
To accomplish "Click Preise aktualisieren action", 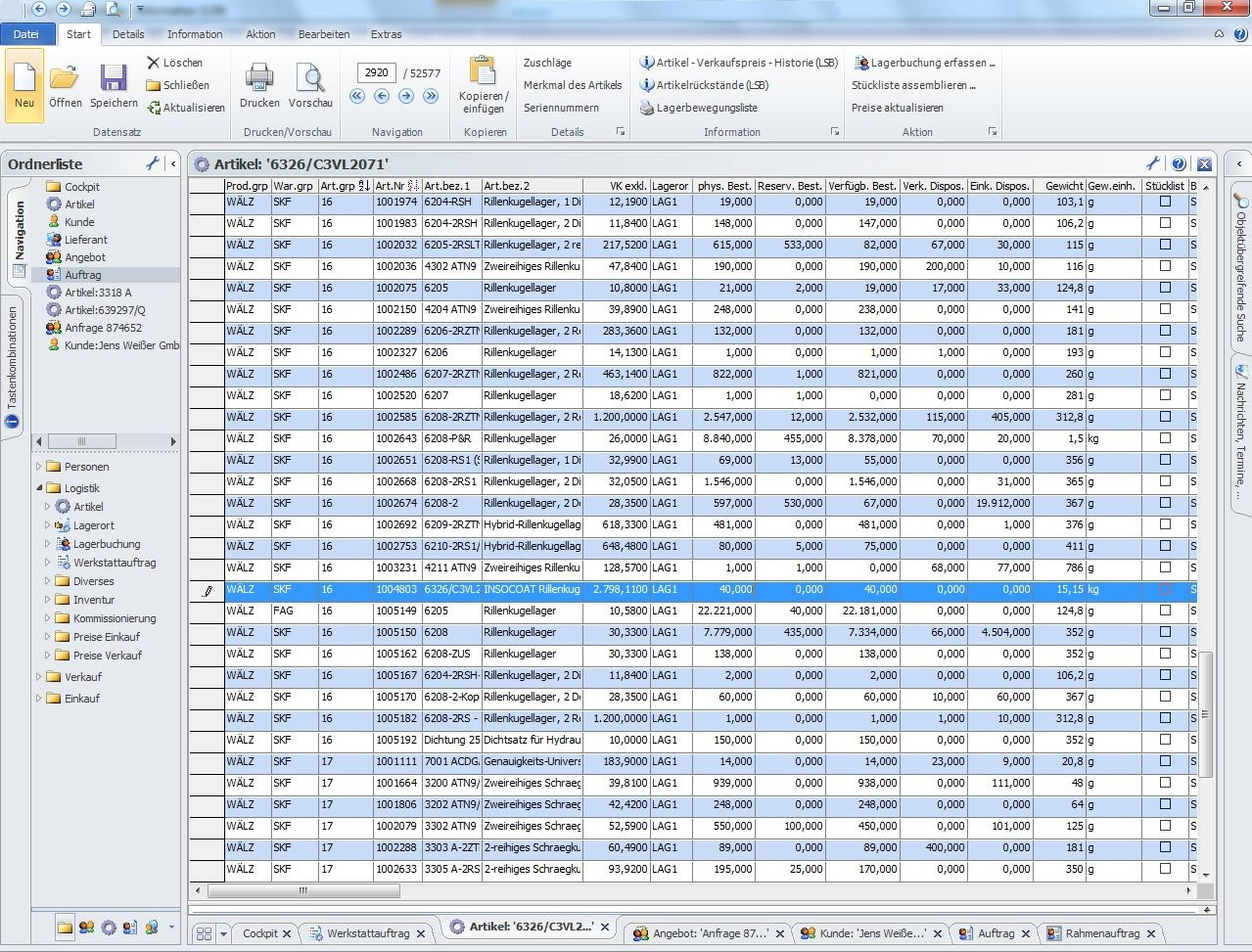I will click(898, 108).
